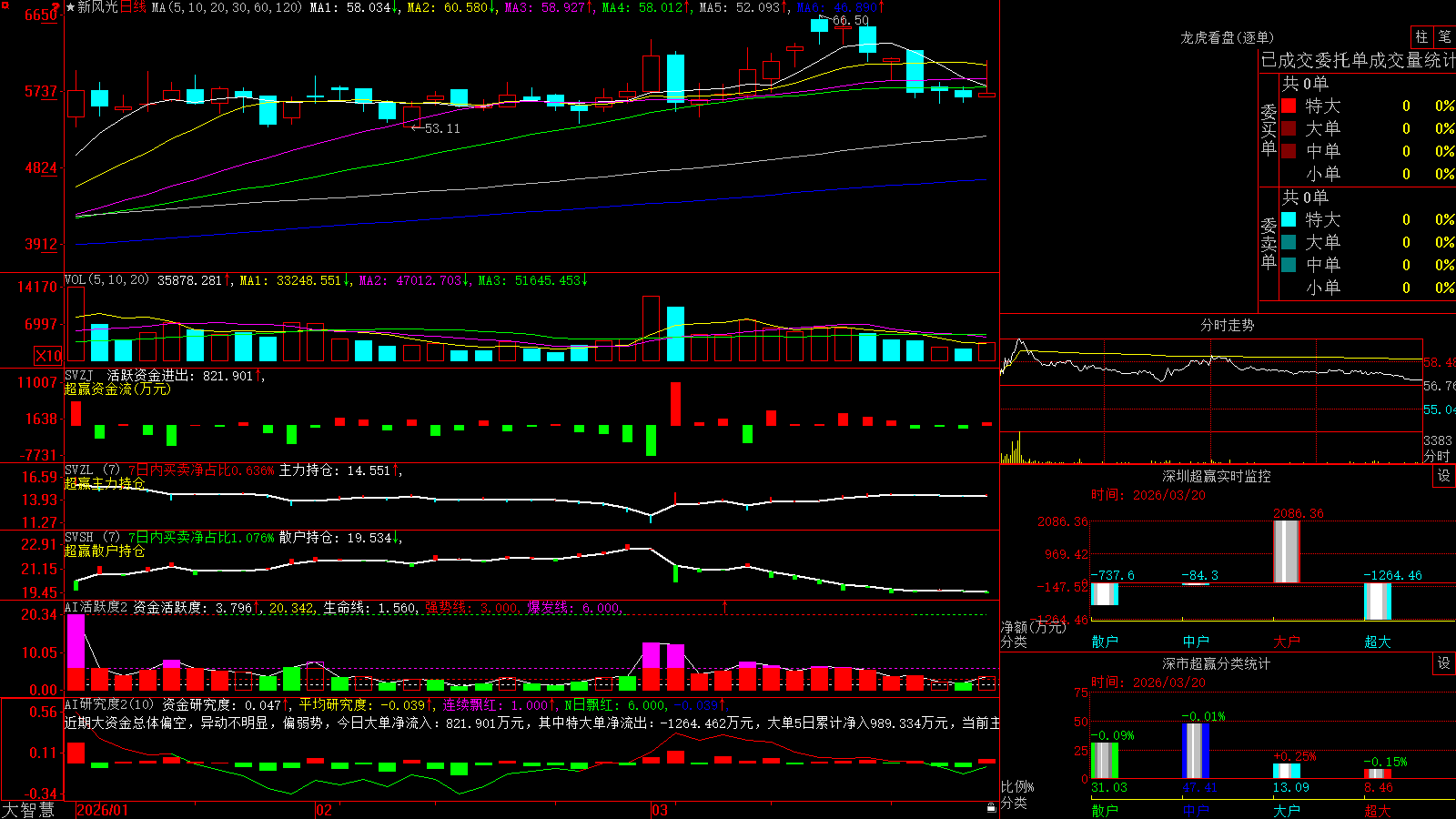Click the 超赢散户持仓 label
The width and height of the screenshot is (1456, 819).
coord(105,551)
